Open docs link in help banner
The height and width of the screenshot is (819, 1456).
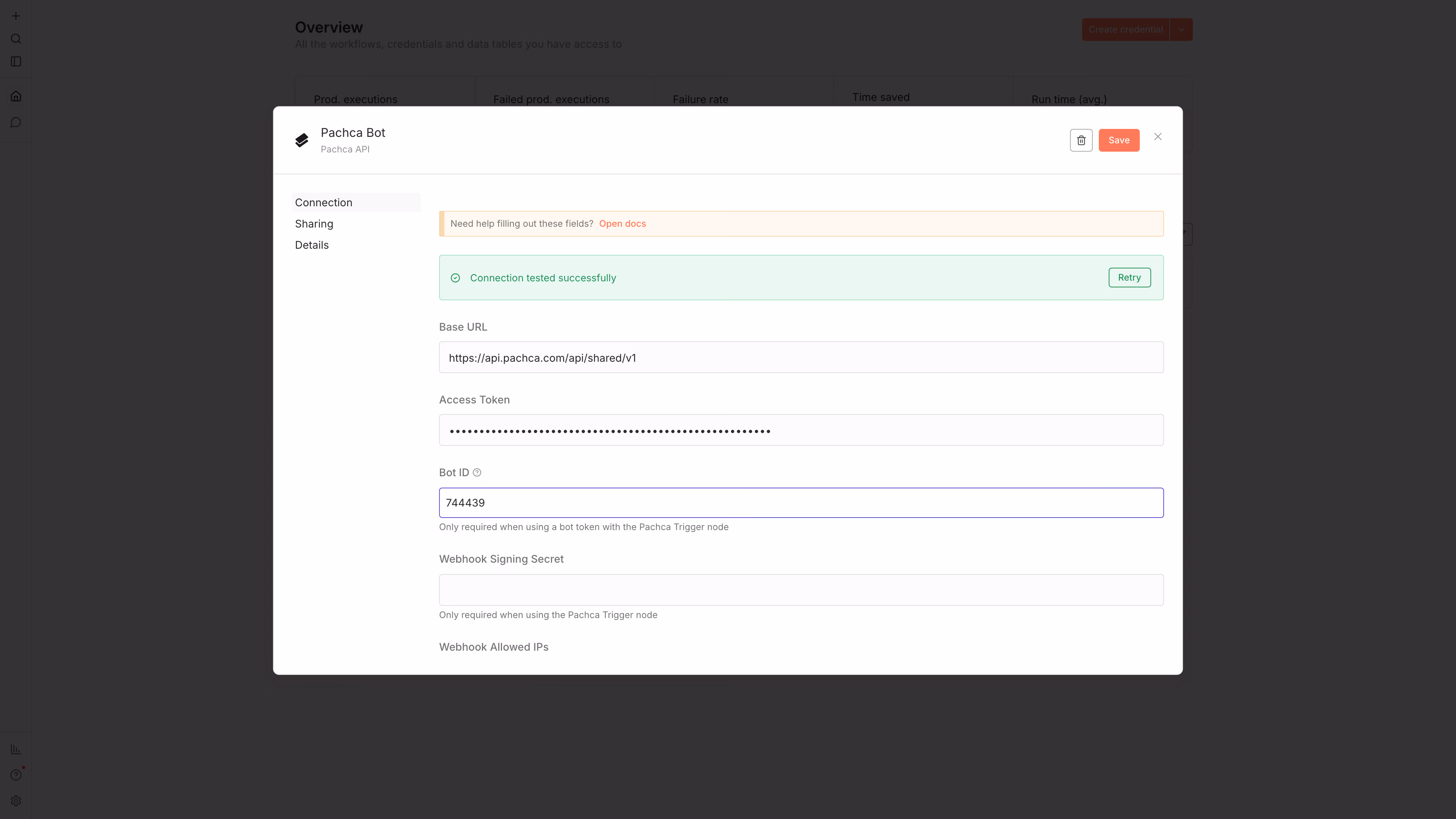tap(622, 224)
